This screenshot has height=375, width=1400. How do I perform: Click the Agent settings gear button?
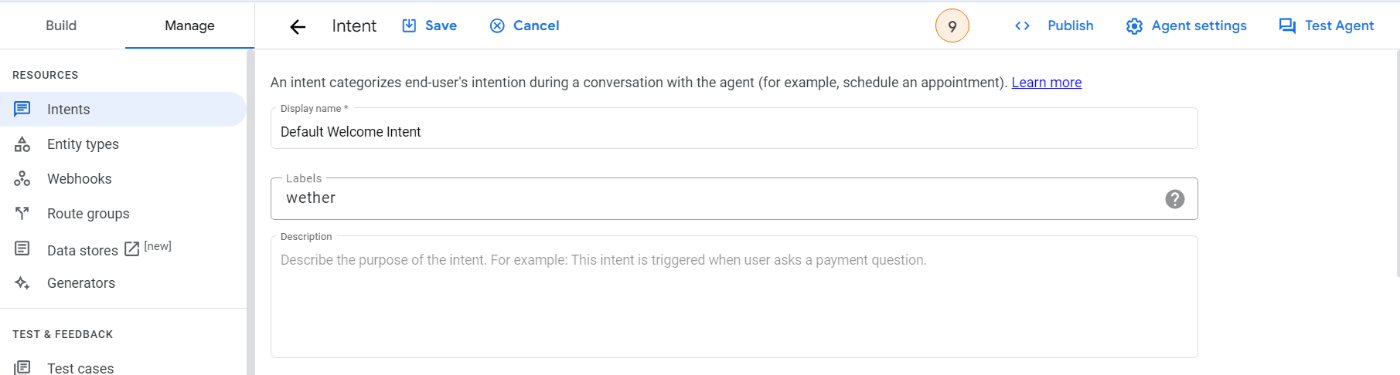pyautogui.click(x=1186, y=26)
